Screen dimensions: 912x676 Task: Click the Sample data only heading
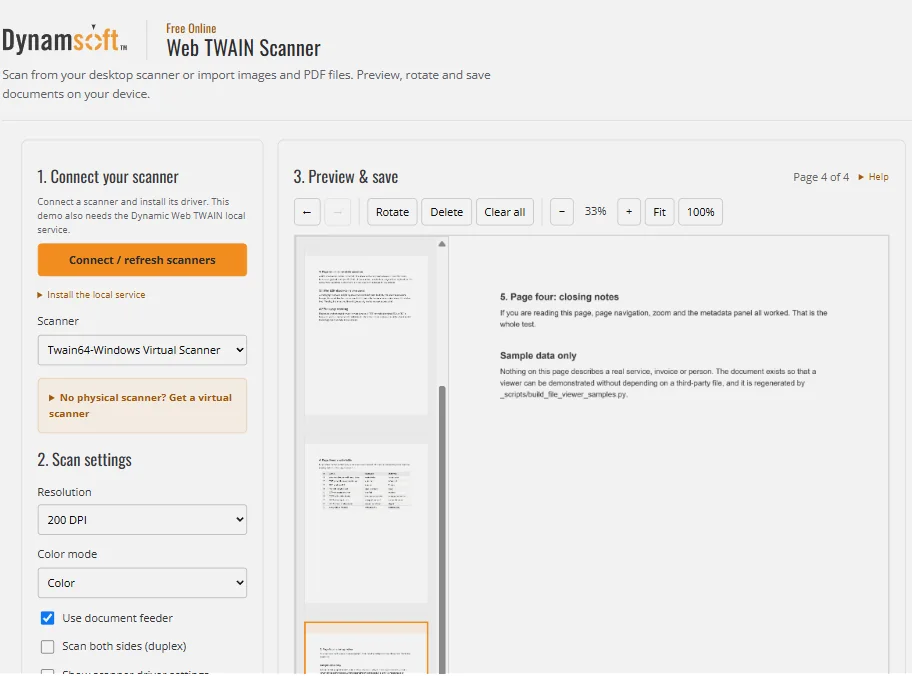[x=538, y=355]
